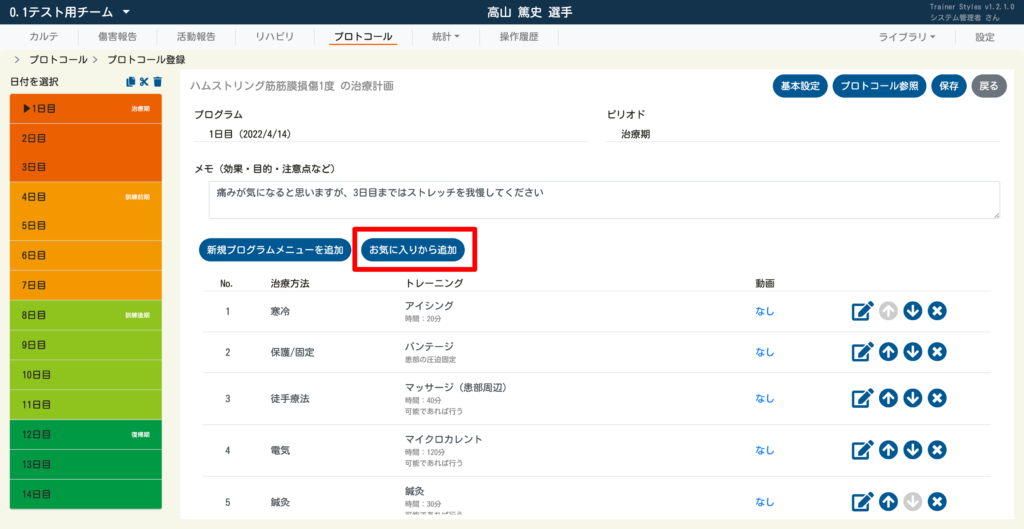Click なし video link in マイクロカレント row

point(764,450)
